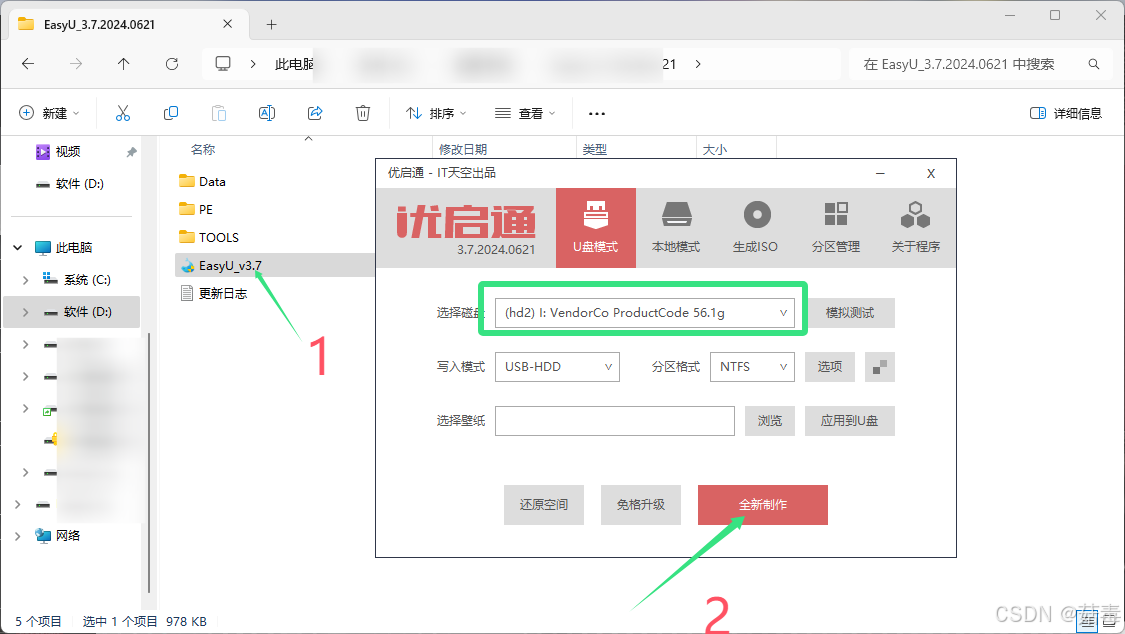Navigate up one folder level
The image size is (1125, 634).
coord(123,64)
